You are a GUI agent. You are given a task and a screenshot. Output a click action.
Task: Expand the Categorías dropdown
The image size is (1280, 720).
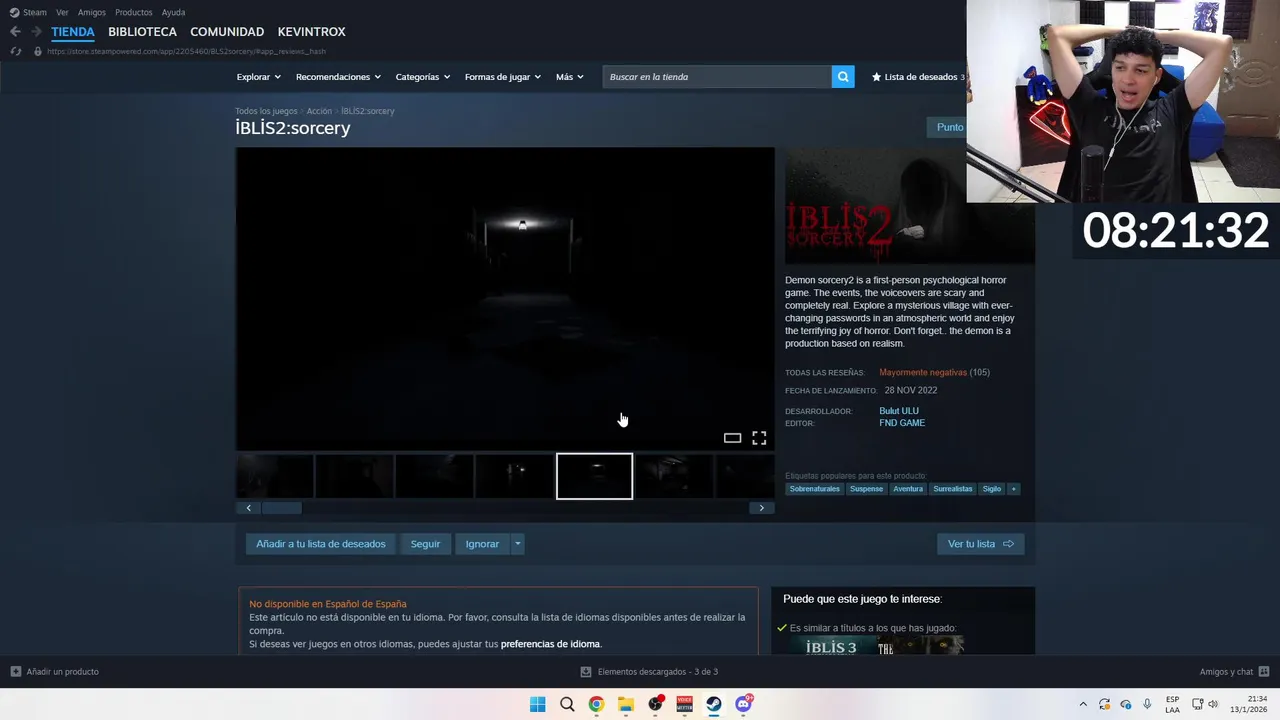click(x=422, y=77)
